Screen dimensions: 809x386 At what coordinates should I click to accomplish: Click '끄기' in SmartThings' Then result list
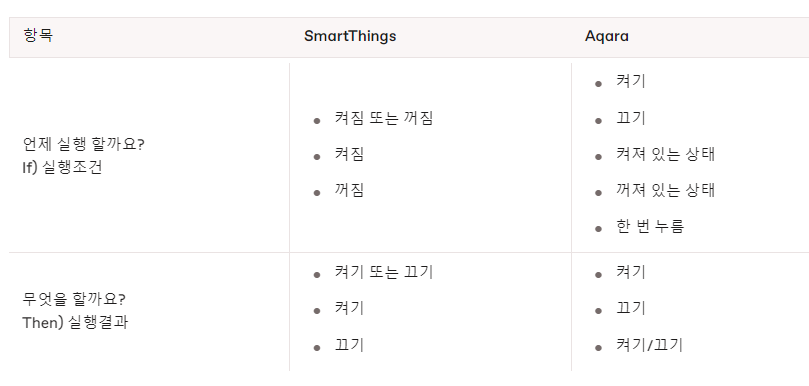coord(349,345)
